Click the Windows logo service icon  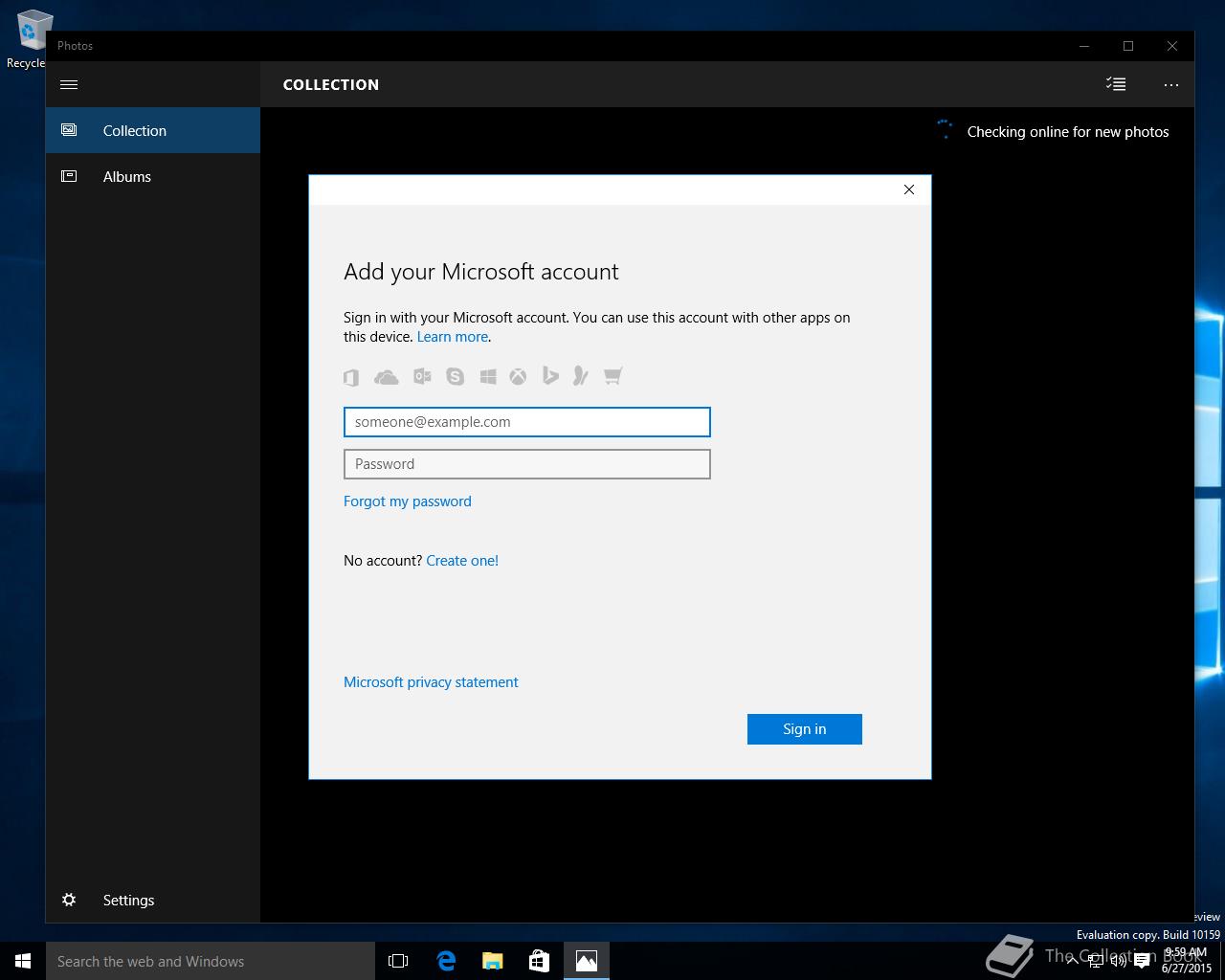point(488,377)
